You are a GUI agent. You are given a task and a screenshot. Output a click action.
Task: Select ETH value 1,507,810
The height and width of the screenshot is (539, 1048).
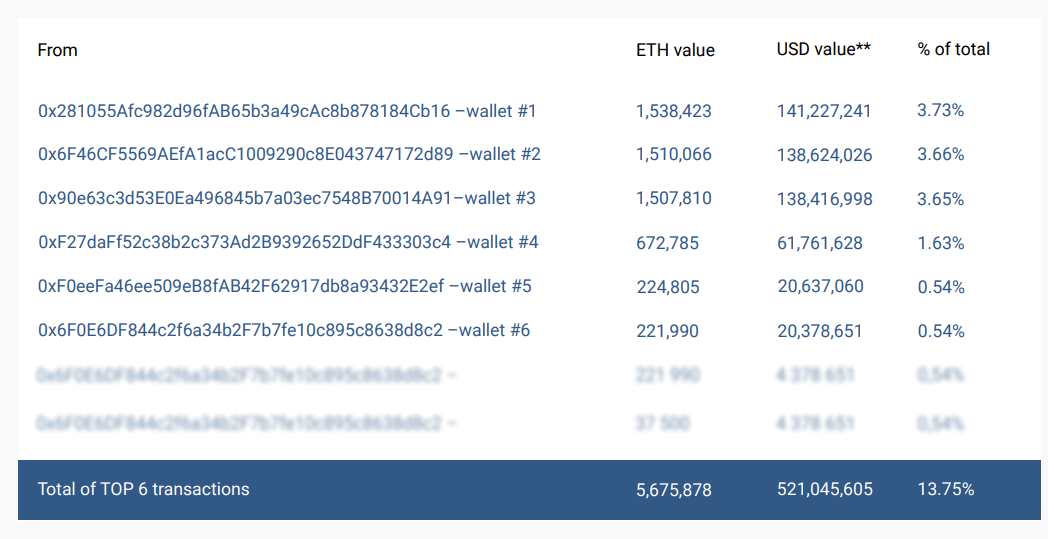point(674,199)
